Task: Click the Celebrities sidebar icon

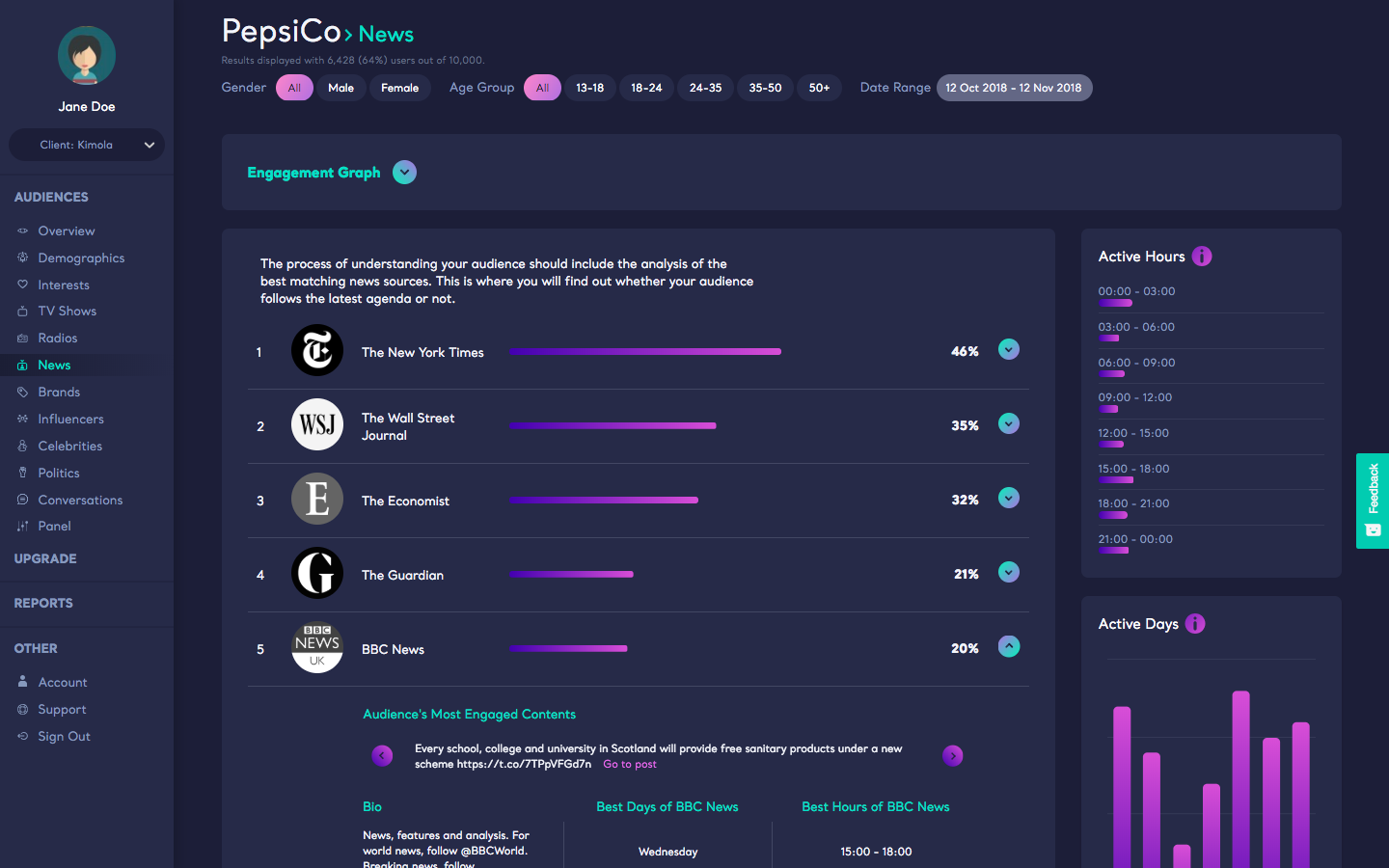Action: (x=22, y=446)
